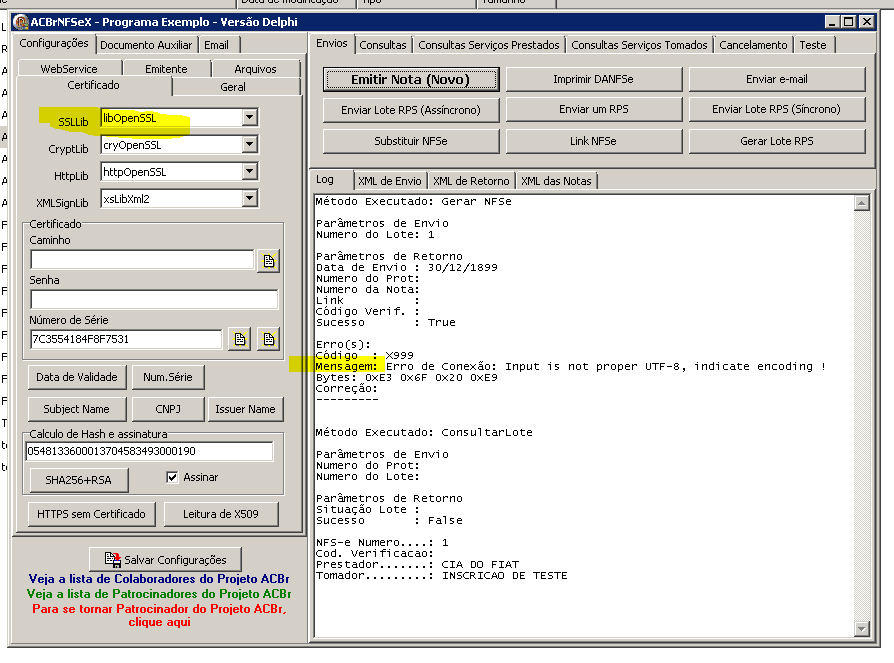Open the Consultas tab

pos(383,45)
